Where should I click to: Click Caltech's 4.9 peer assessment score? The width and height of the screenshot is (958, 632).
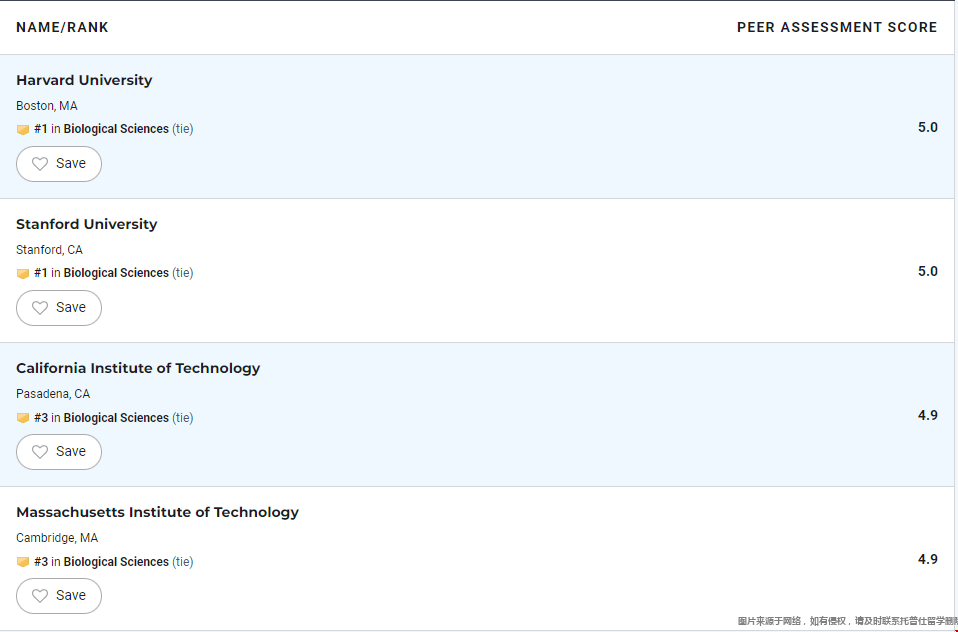point(927,416)
